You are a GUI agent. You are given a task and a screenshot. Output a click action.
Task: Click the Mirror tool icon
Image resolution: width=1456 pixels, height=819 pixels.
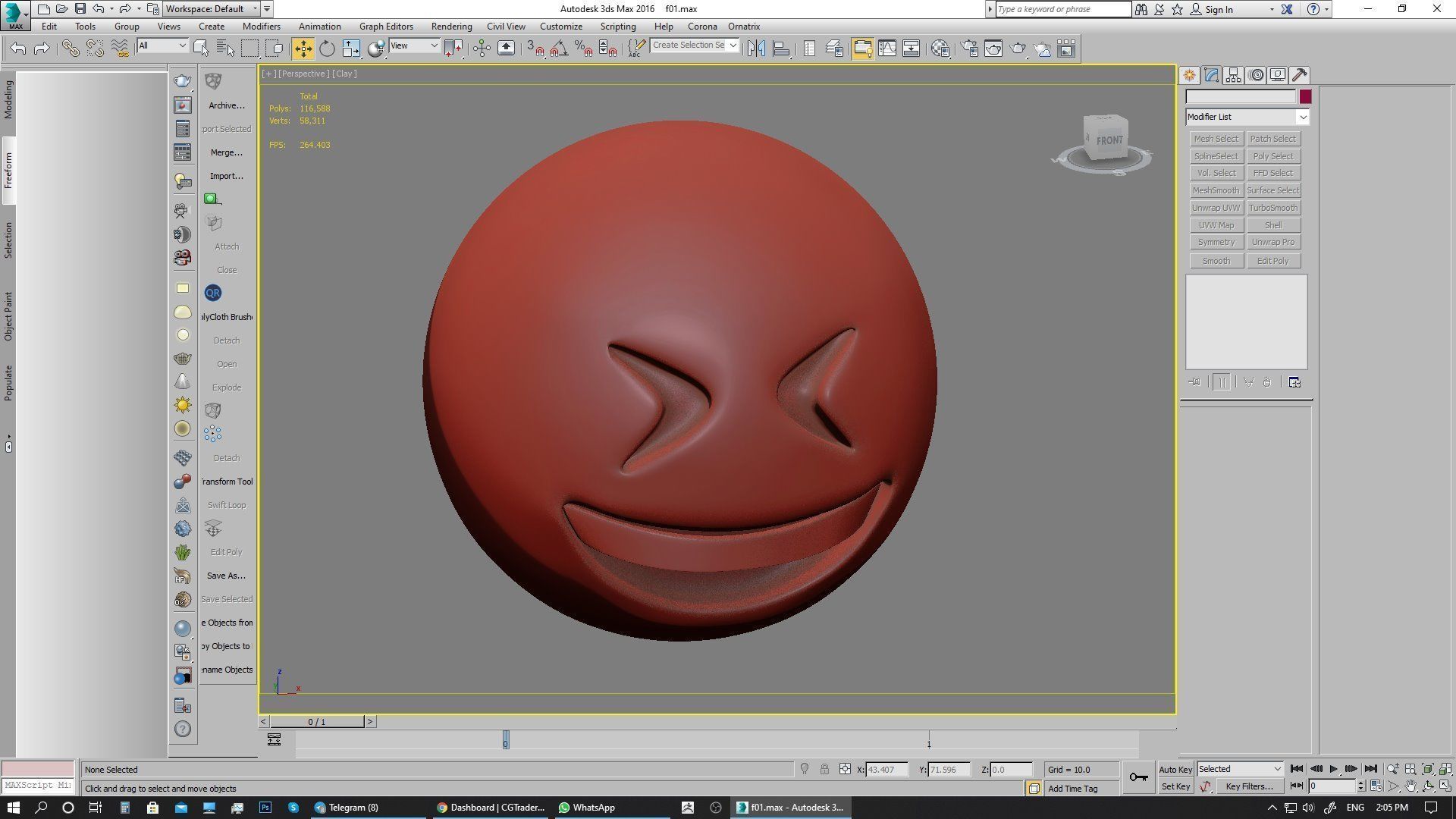point(756,49)
